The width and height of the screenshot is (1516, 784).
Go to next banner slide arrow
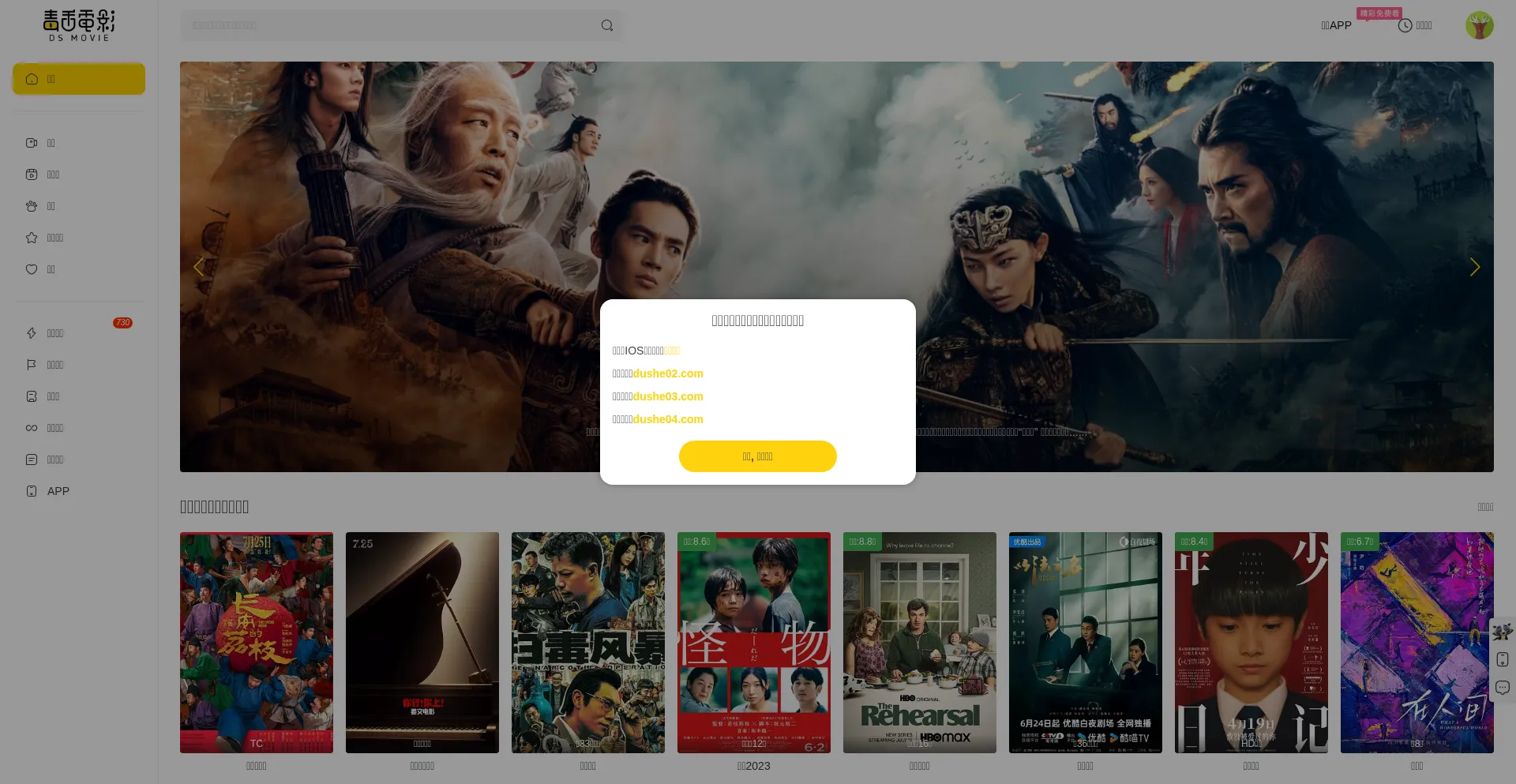1475,267
